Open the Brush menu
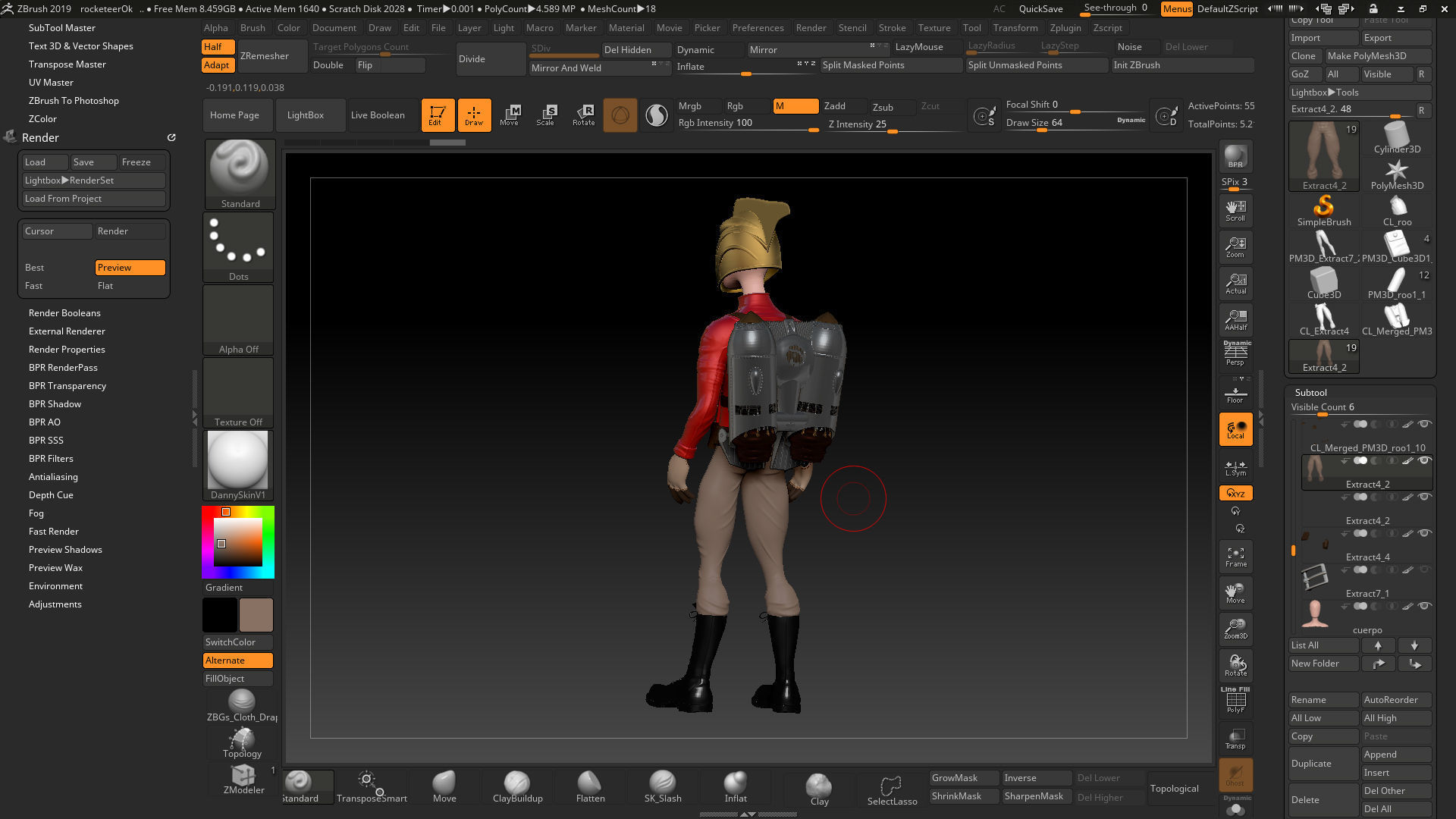Screen dimensions: 1456x819 (x=253, y=28)
